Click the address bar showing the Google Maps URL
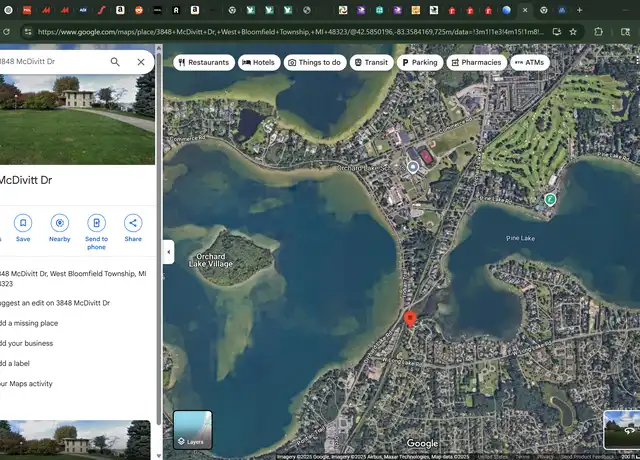The image size is (640, 460). pos(290,31)
